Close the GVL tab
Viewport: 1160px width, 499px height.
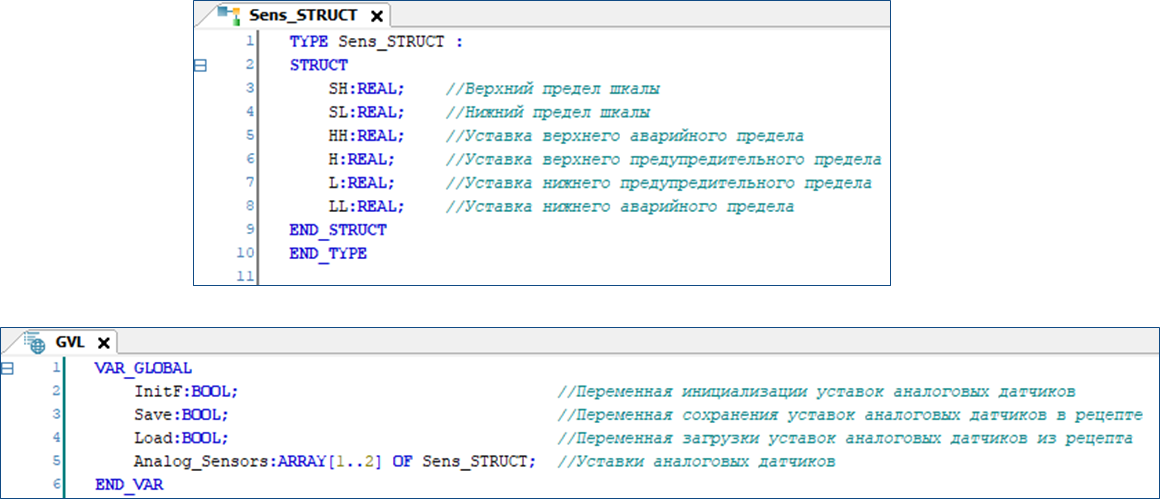click(102, 341)
